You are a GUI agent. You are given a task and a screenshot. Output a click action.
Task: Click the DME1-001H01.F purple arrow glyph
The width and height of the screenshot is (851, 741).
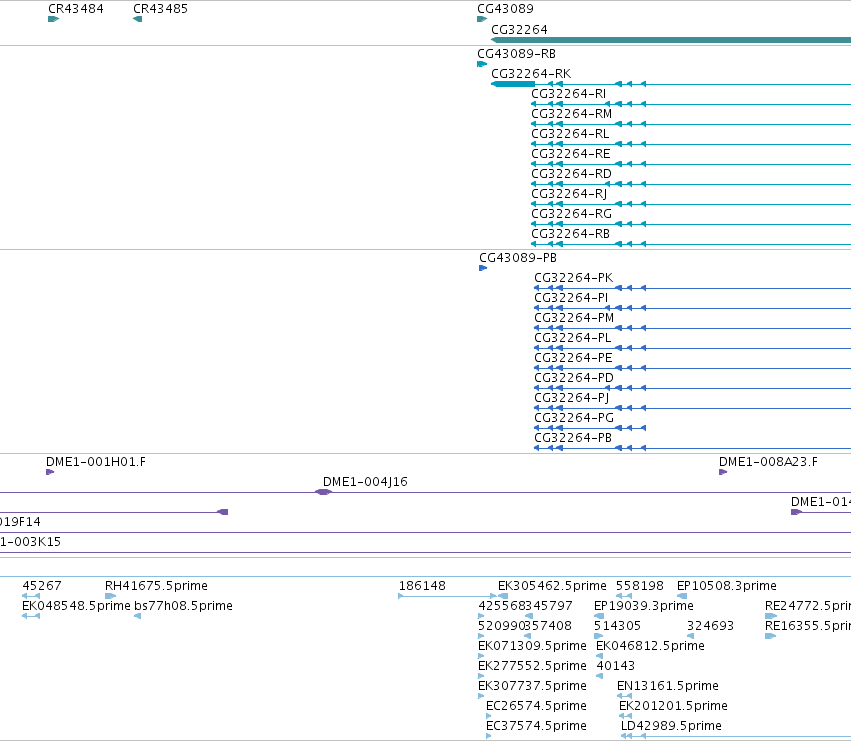[x=50, y=472]
